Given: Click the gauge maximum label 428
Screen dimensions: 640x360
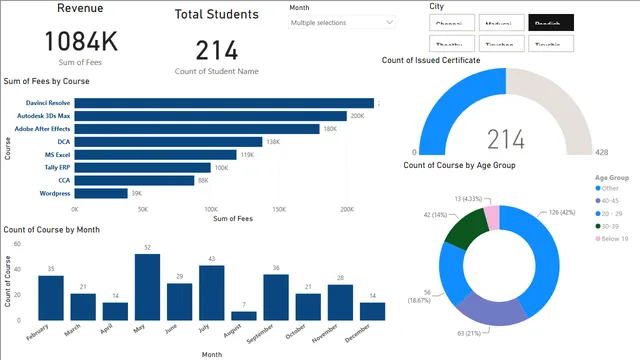Looking at the screenshot, I should [602, 152].
